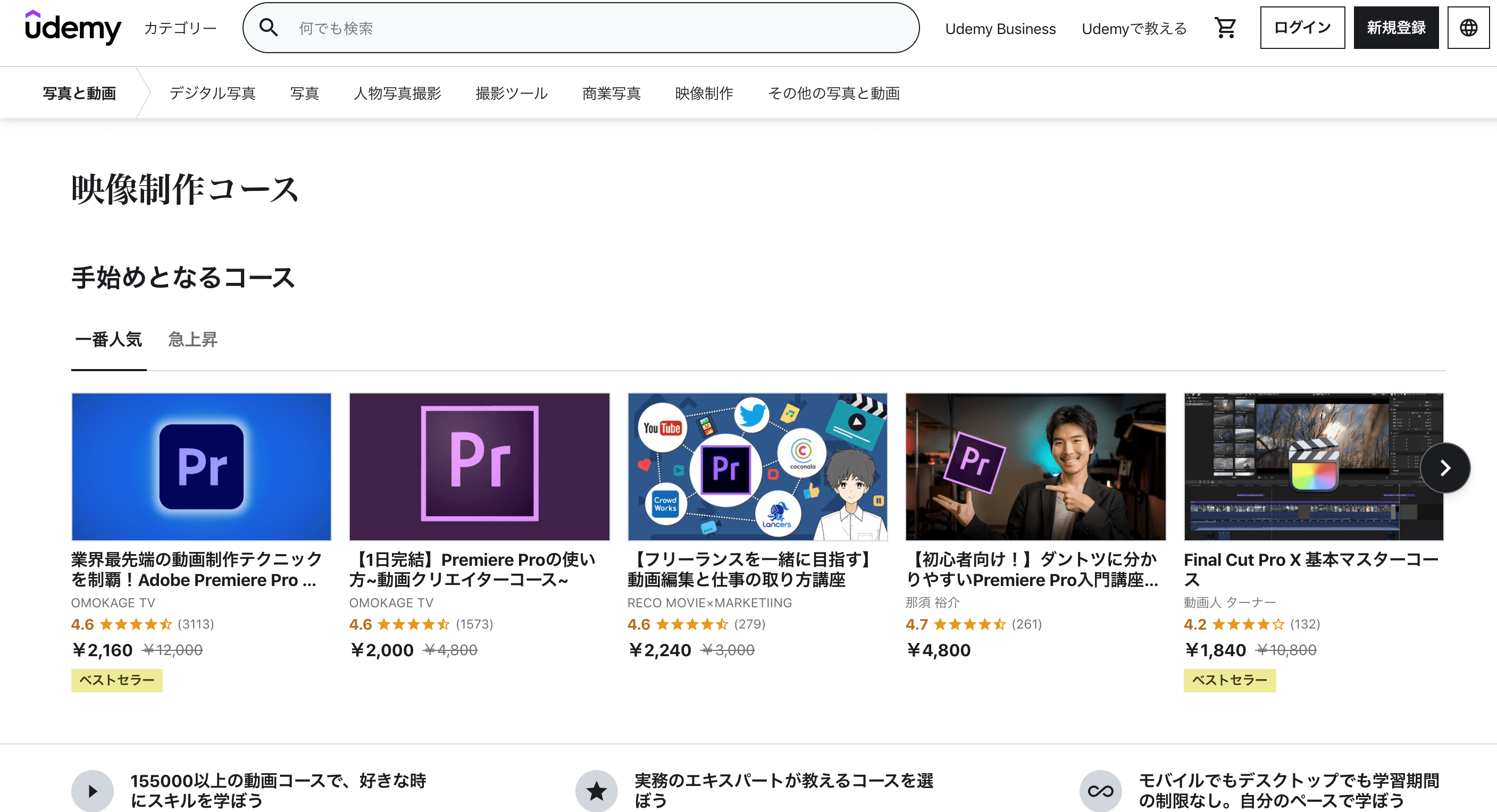
Task: Open the shopping cart icon
Action: coord(1226,27)
